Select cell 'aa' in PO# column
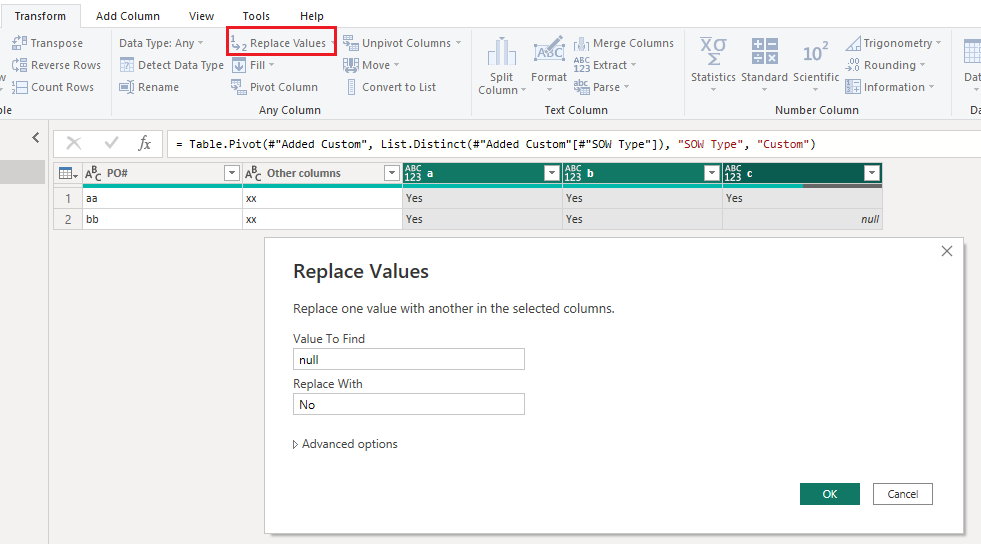 tap(162, 198)
